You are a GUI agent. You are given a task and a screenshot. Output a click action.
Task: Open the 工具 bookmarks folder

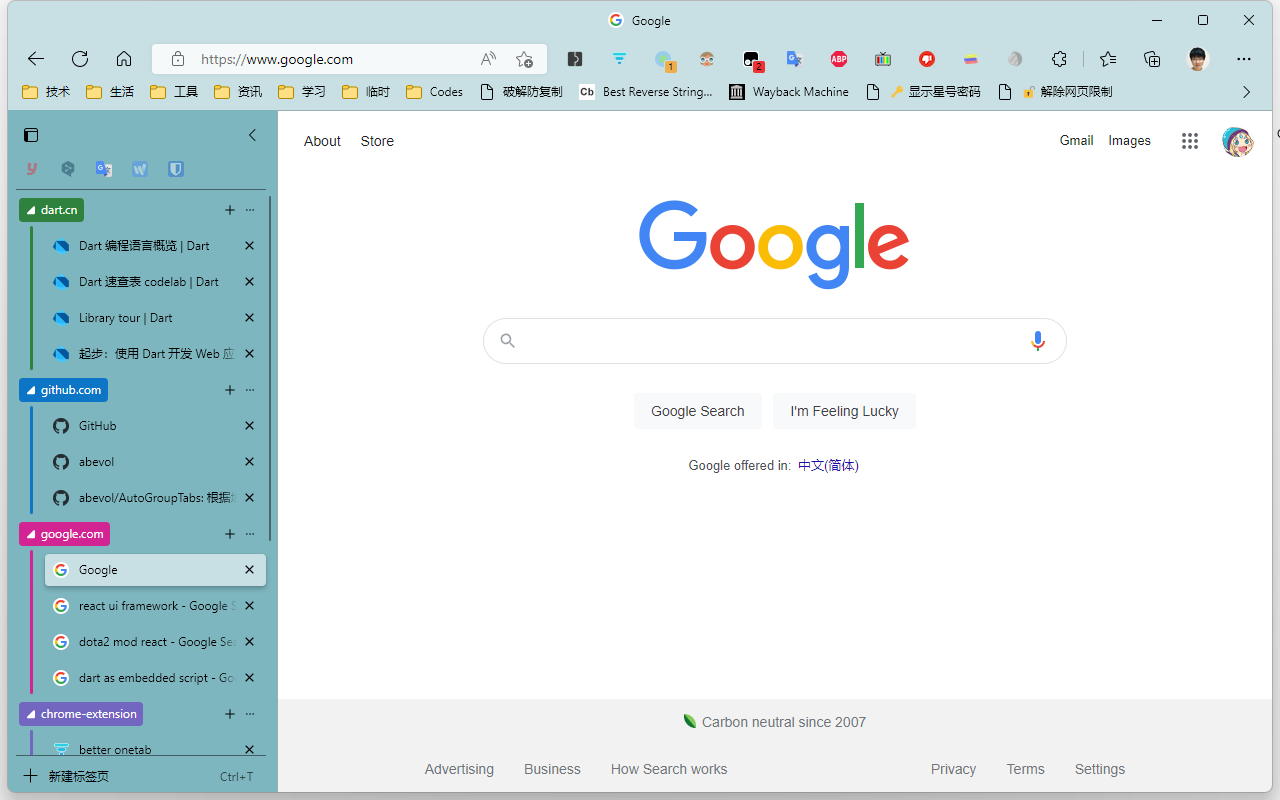(174, 92)
